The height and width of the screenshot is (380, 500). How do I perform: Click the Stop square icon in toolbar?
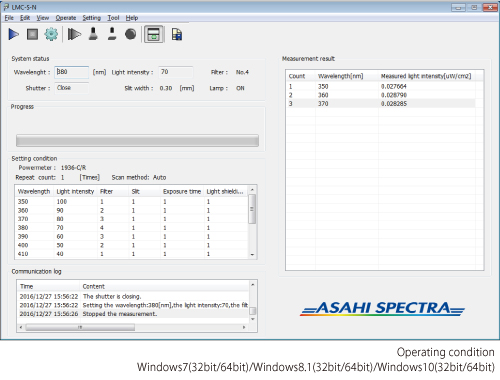pos(32,34)
